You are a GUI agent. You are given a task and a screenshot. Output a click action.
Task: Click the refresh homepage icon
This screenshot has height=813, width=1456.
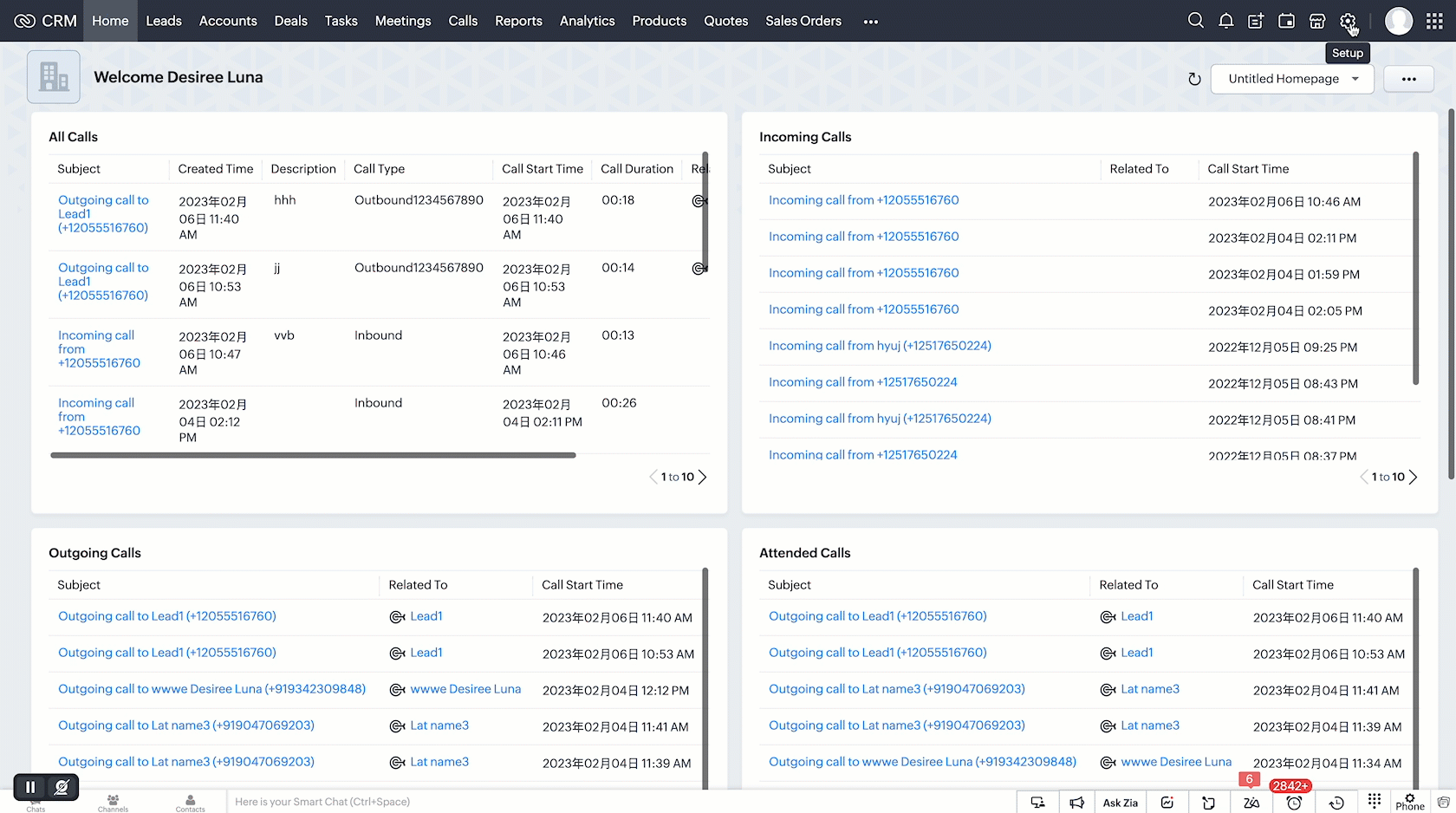click(1194, 79)
